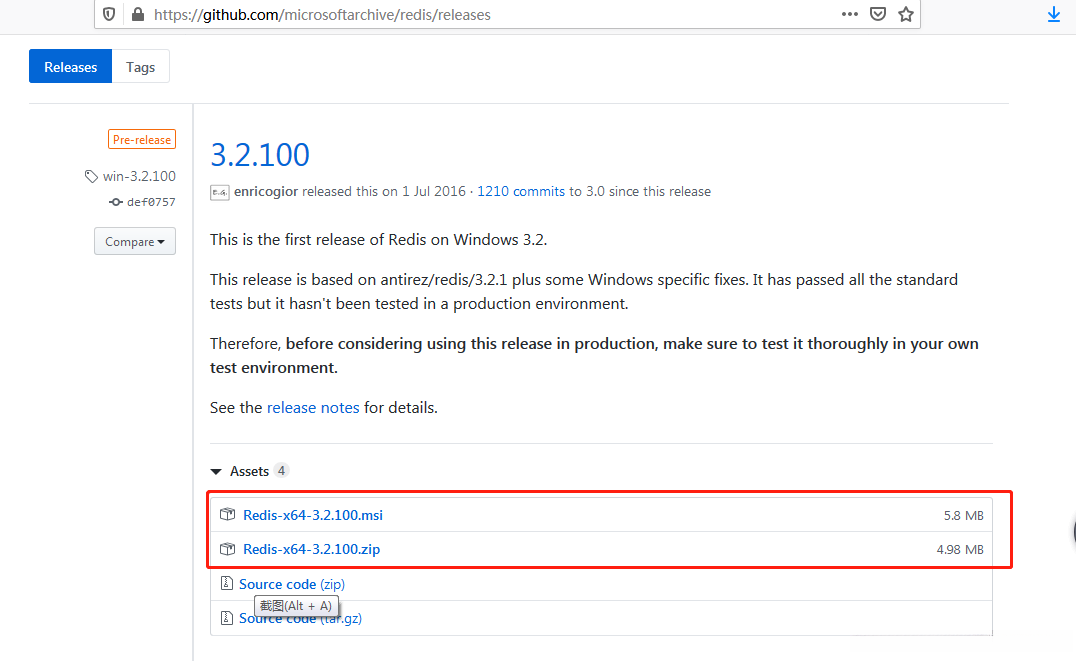The height and width of the screenshot is (661, 1076).
Task: Click the enricogior author name
Action: click(266, 192)
